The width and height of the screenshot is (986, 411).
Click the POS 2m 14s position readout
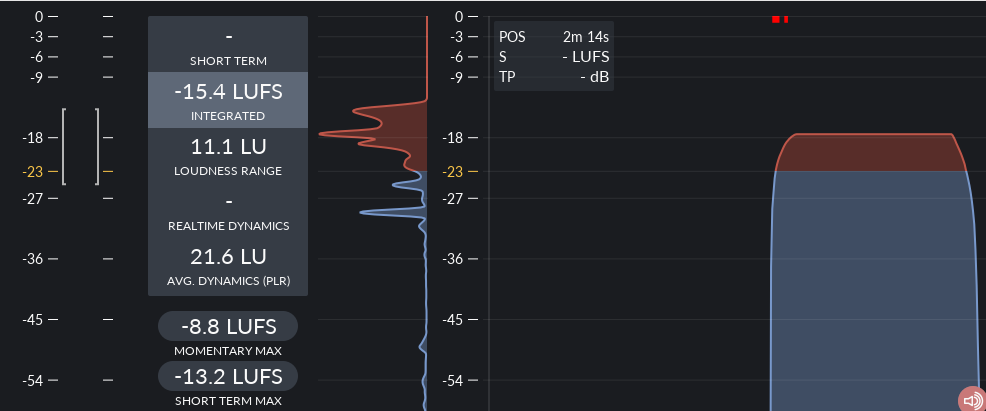point(553,37)
